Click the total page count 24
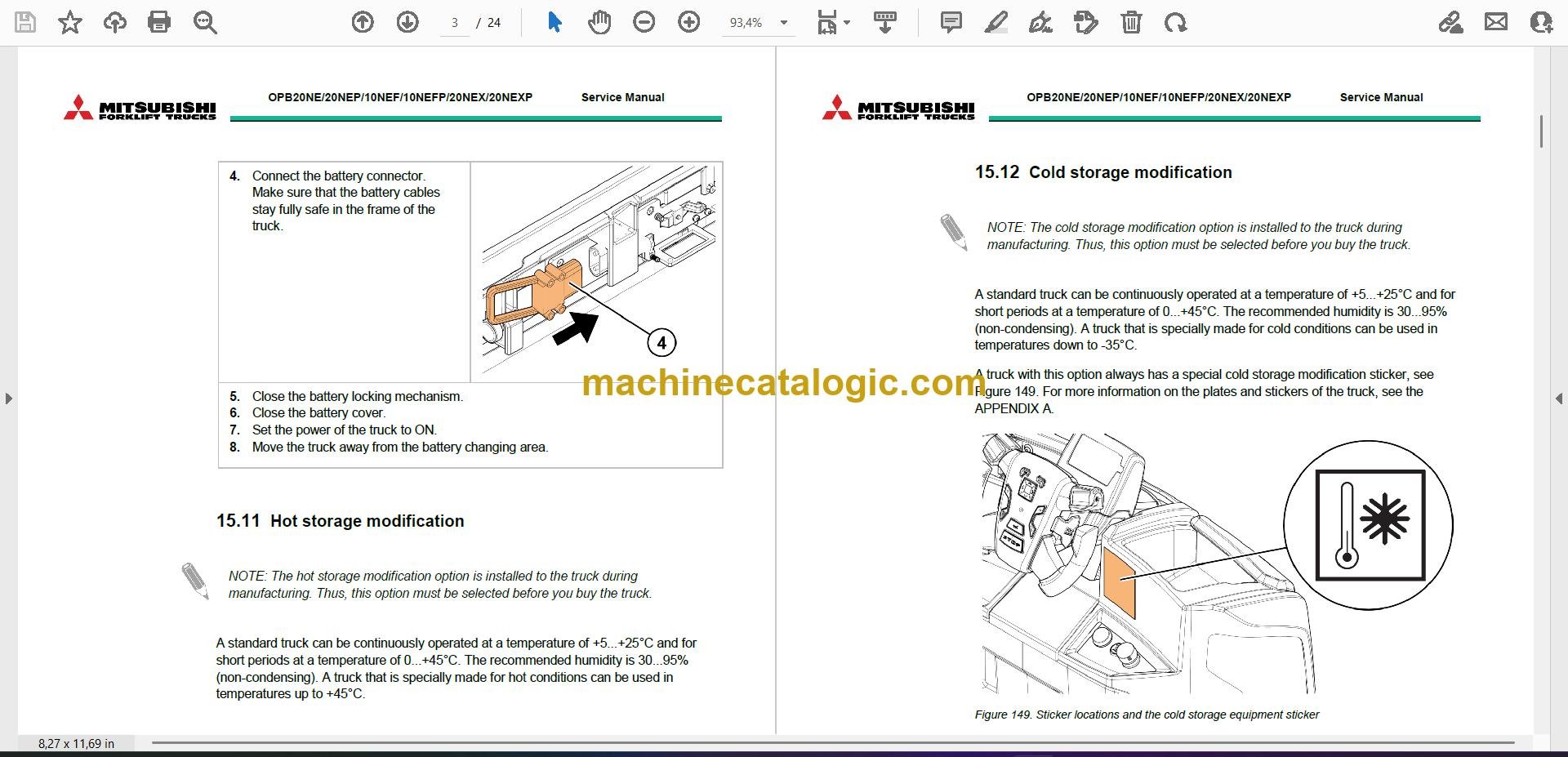 (494, 23)
